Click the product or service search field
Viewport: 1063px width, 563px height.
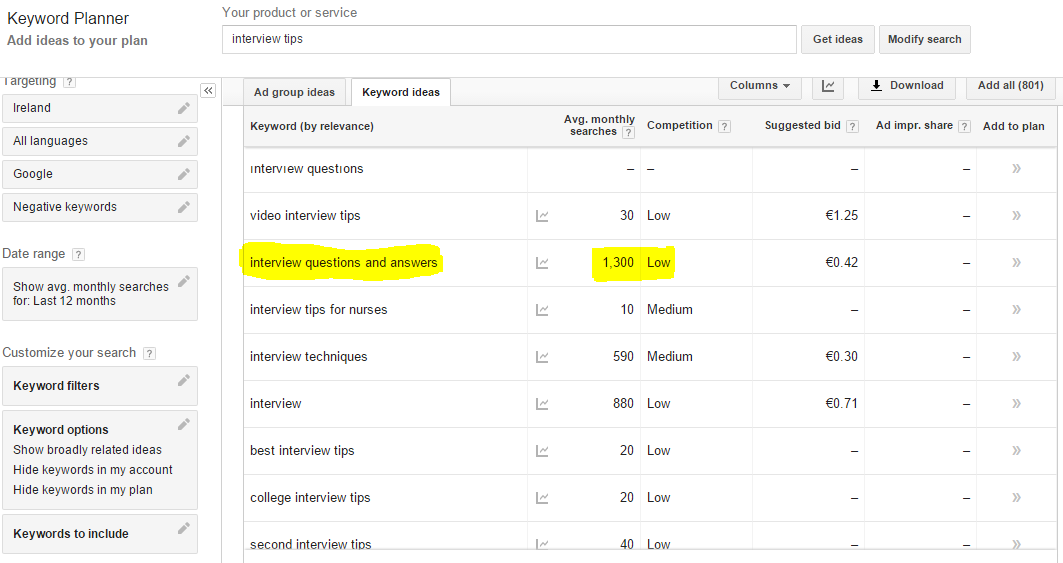tap(509, 39)
